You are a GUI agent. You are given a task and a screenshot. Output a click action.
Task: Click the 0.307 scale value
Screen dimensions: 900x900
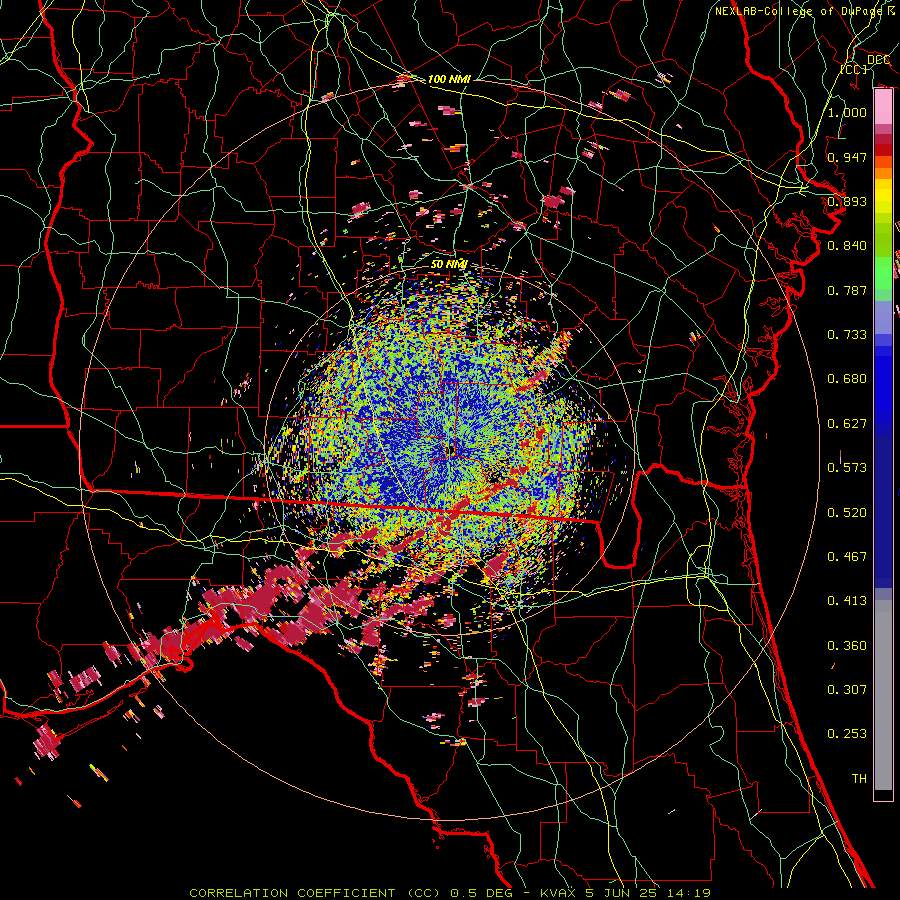pos(847,690)
